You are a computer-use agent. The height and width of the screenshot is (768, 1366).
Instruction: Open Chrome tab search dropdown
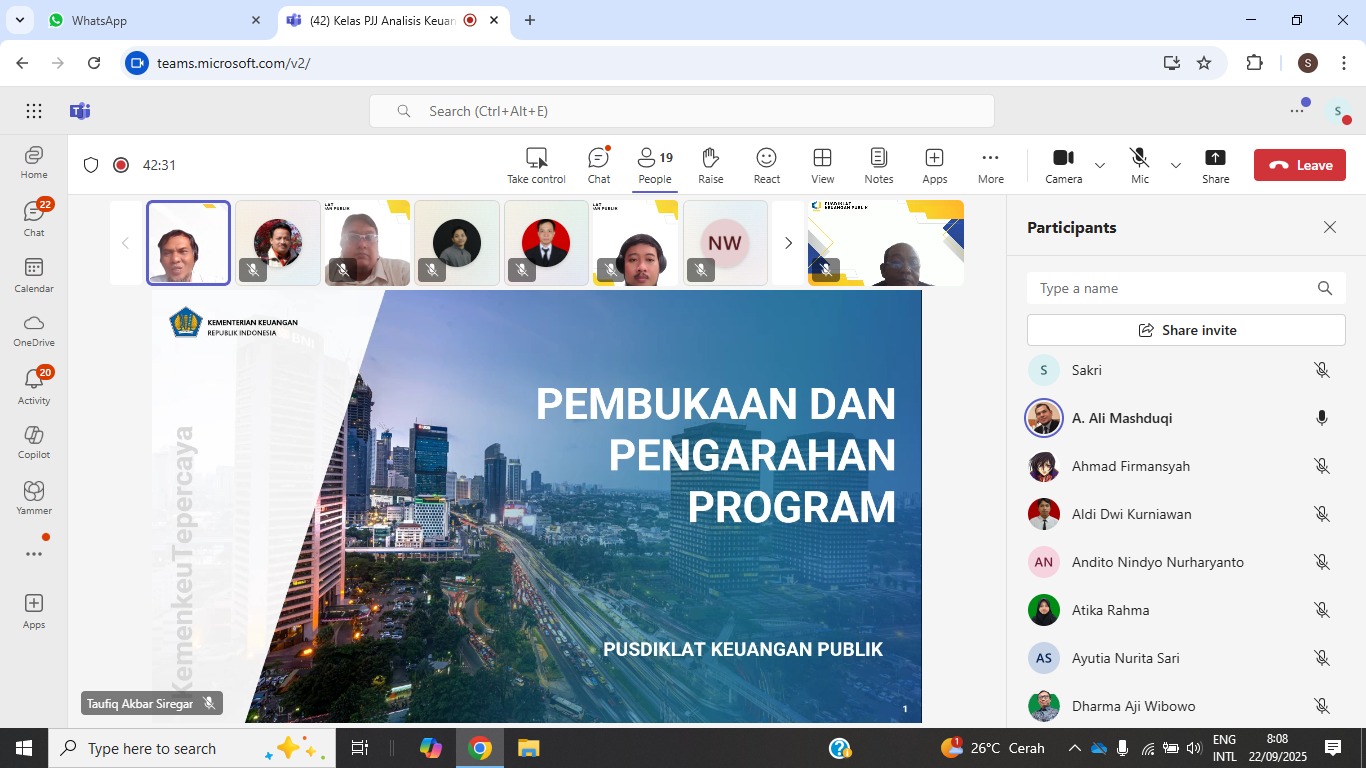20,20
